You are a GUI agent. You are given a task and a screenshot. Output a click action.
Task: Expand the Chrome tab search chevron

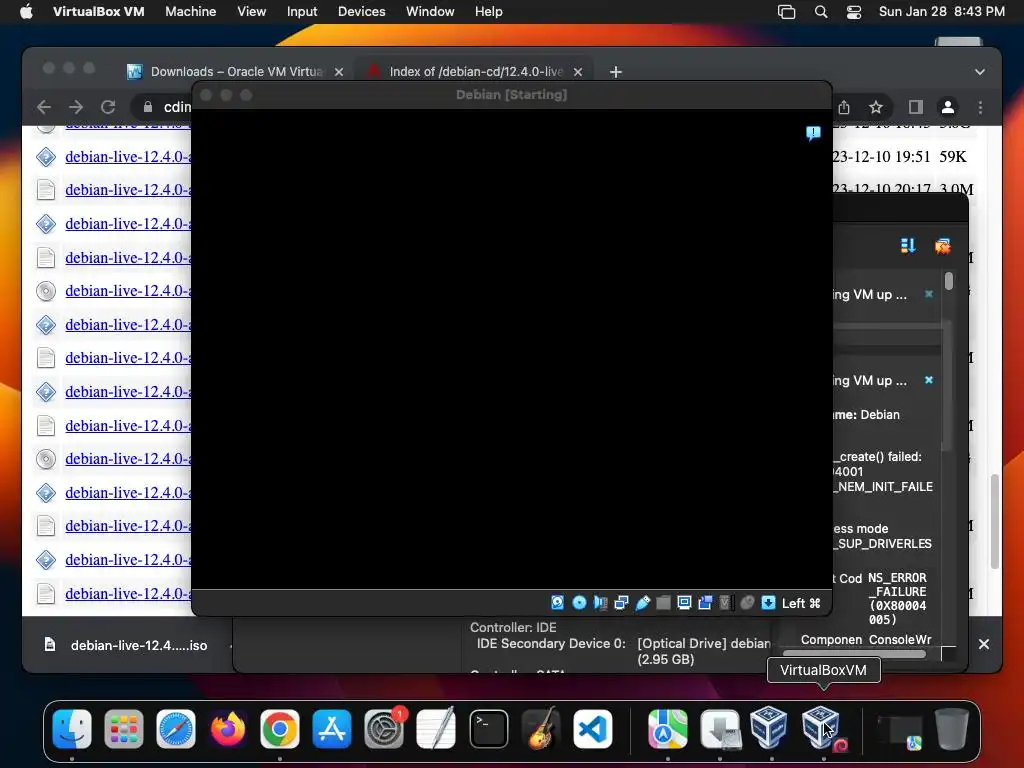[980, 72]
